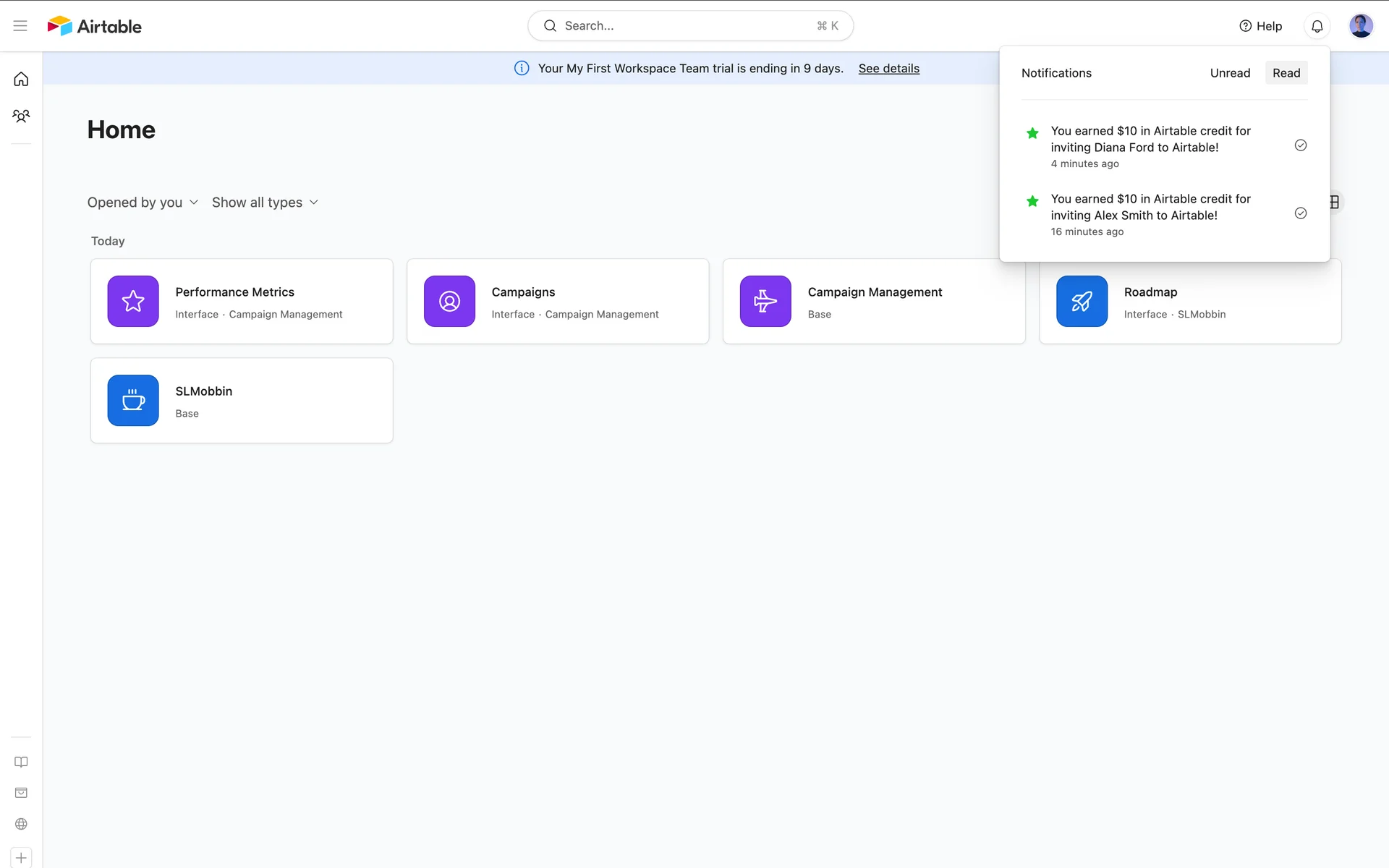Open the user profile avatar
The height and width of the screenshot is (868, 1389).
point(1361,26)
